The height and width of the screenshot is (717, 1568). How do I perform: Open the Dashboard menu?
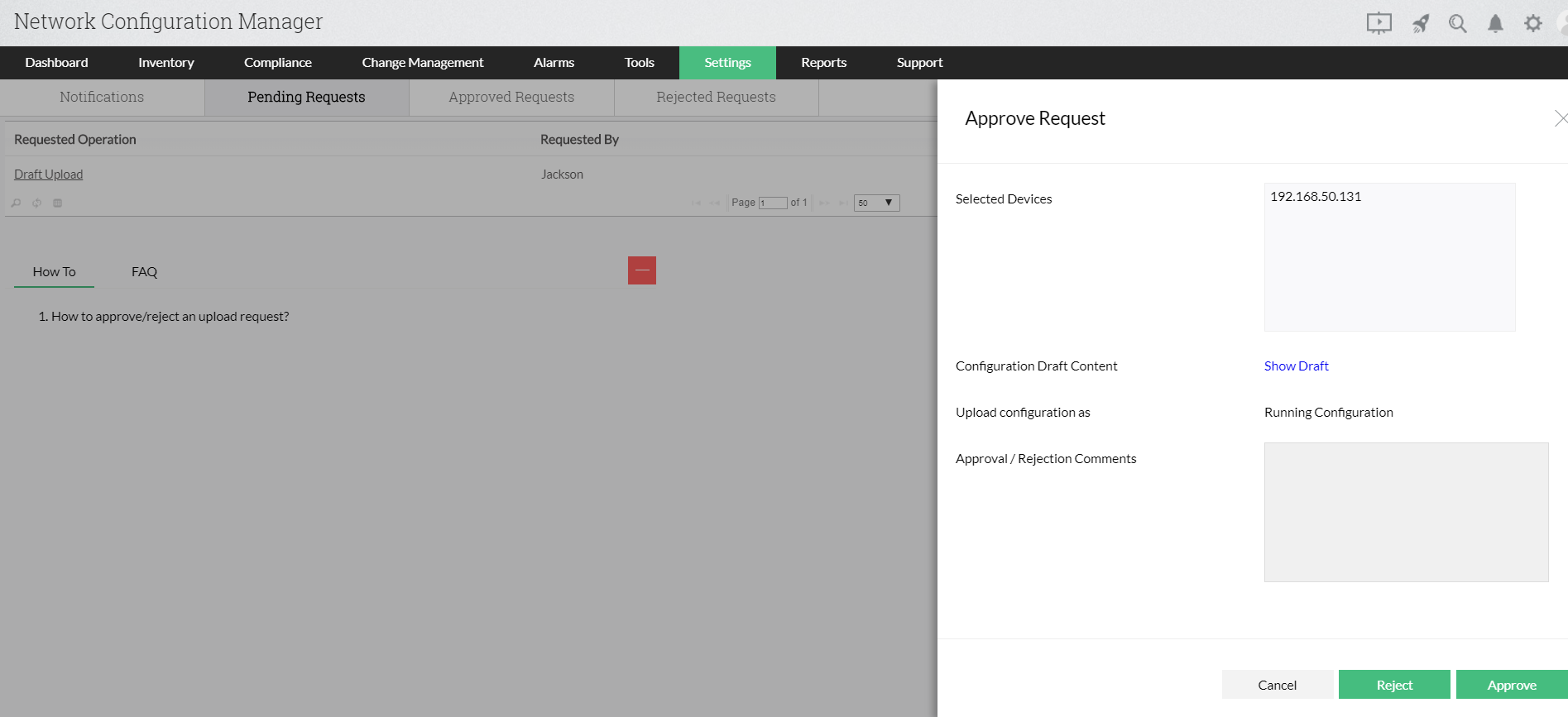pos(56,63)
